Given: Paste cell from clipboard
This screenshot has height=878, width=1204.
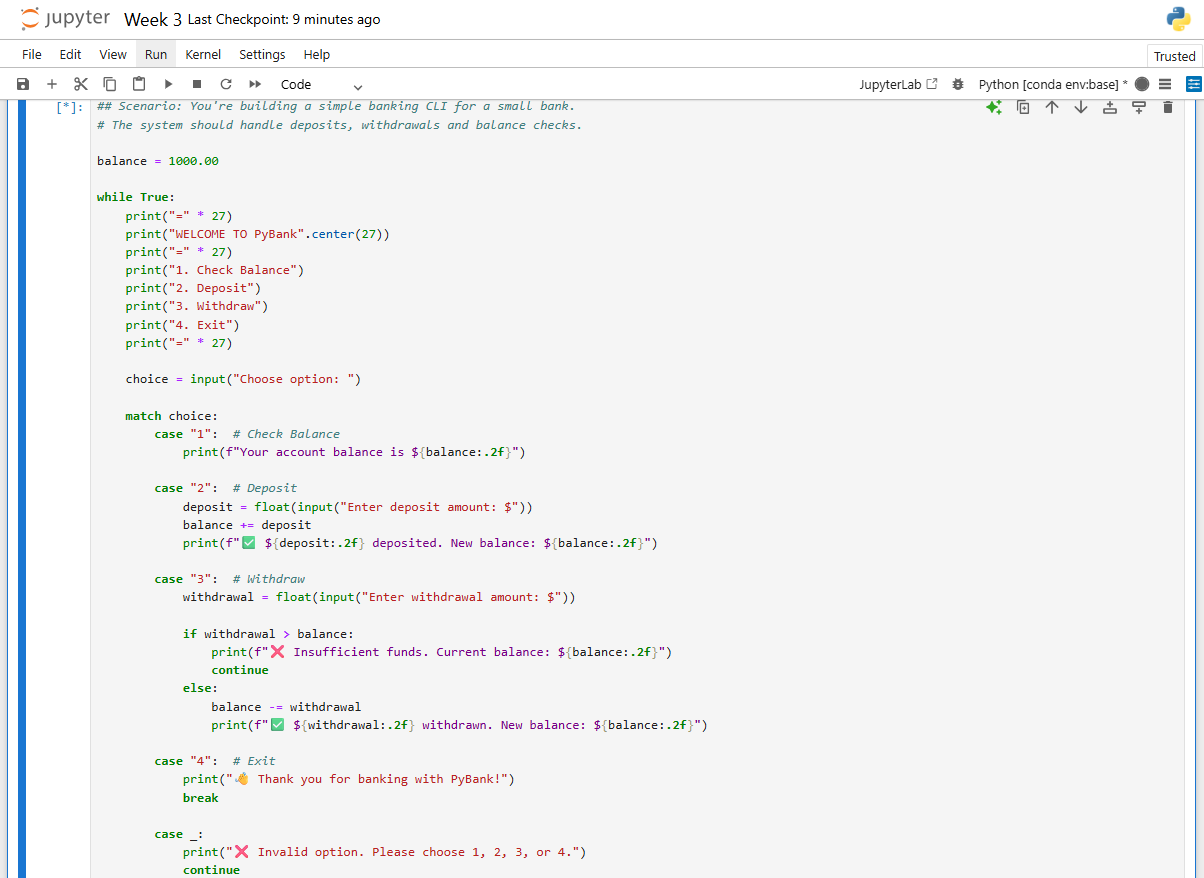Looking at the screenshot, I should click(139, 85).
